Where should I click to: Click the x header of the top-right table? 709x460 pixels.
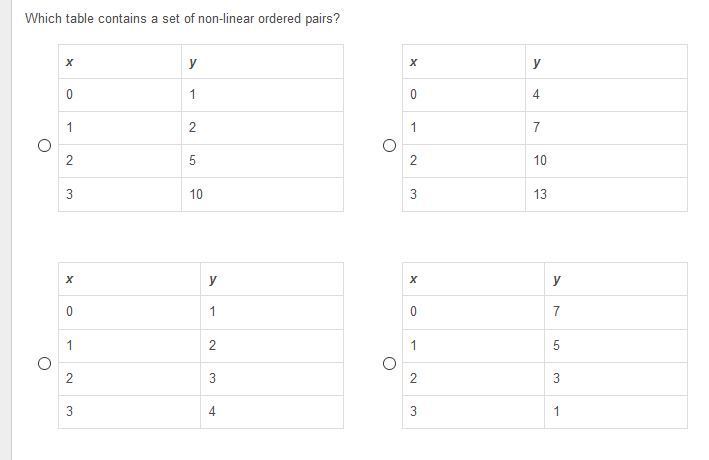(413, 62)
